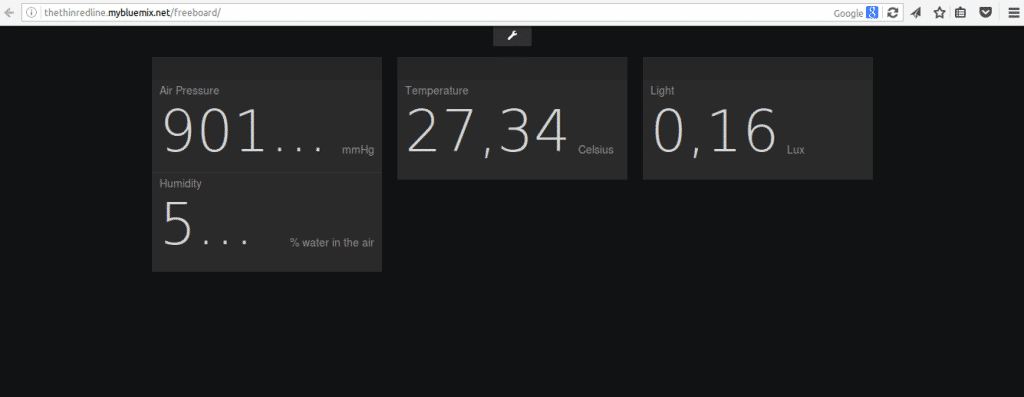
Task: Click the Google translate icon in address bar
Action: coord(872,12)
